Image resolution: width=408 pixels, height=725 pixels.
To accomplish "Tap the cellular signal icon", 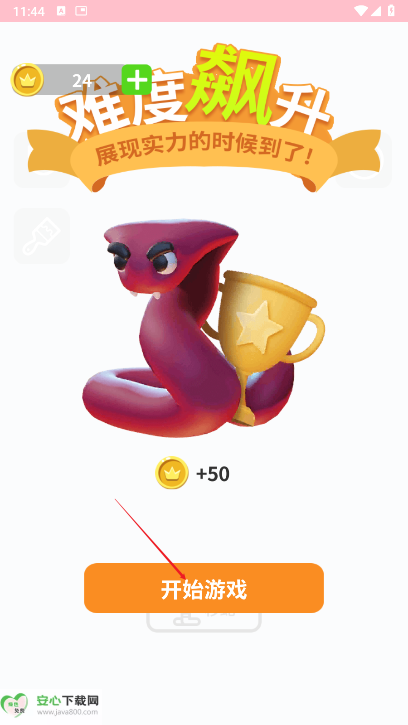I will click(x=376, y=11).
